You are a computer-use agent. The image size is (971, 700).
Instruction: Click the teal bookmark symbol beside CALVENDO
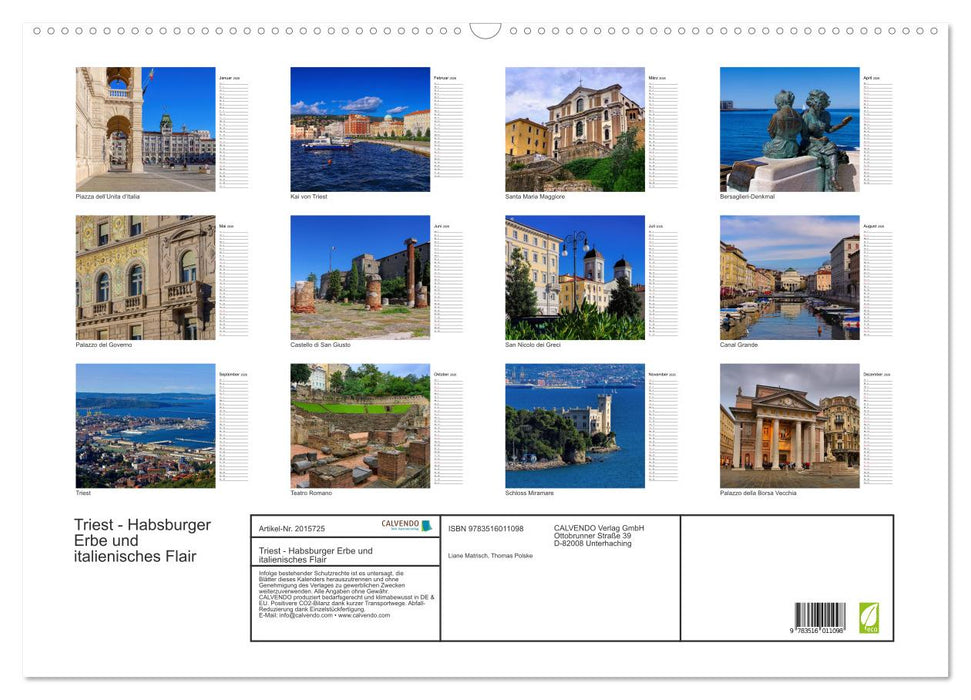tap(428, 525)
